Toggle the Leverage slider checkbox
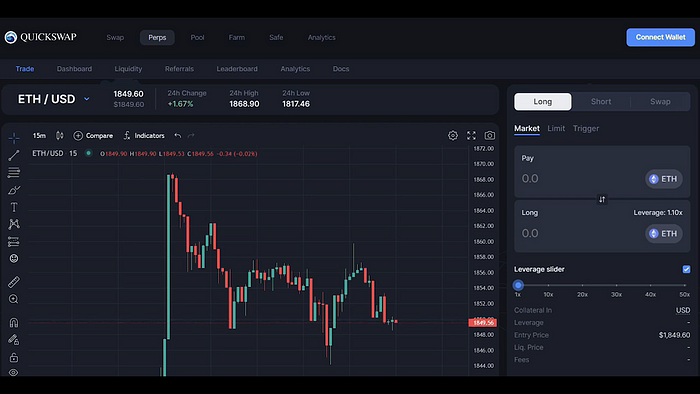The image size is (700, 394). coord(686,269)
